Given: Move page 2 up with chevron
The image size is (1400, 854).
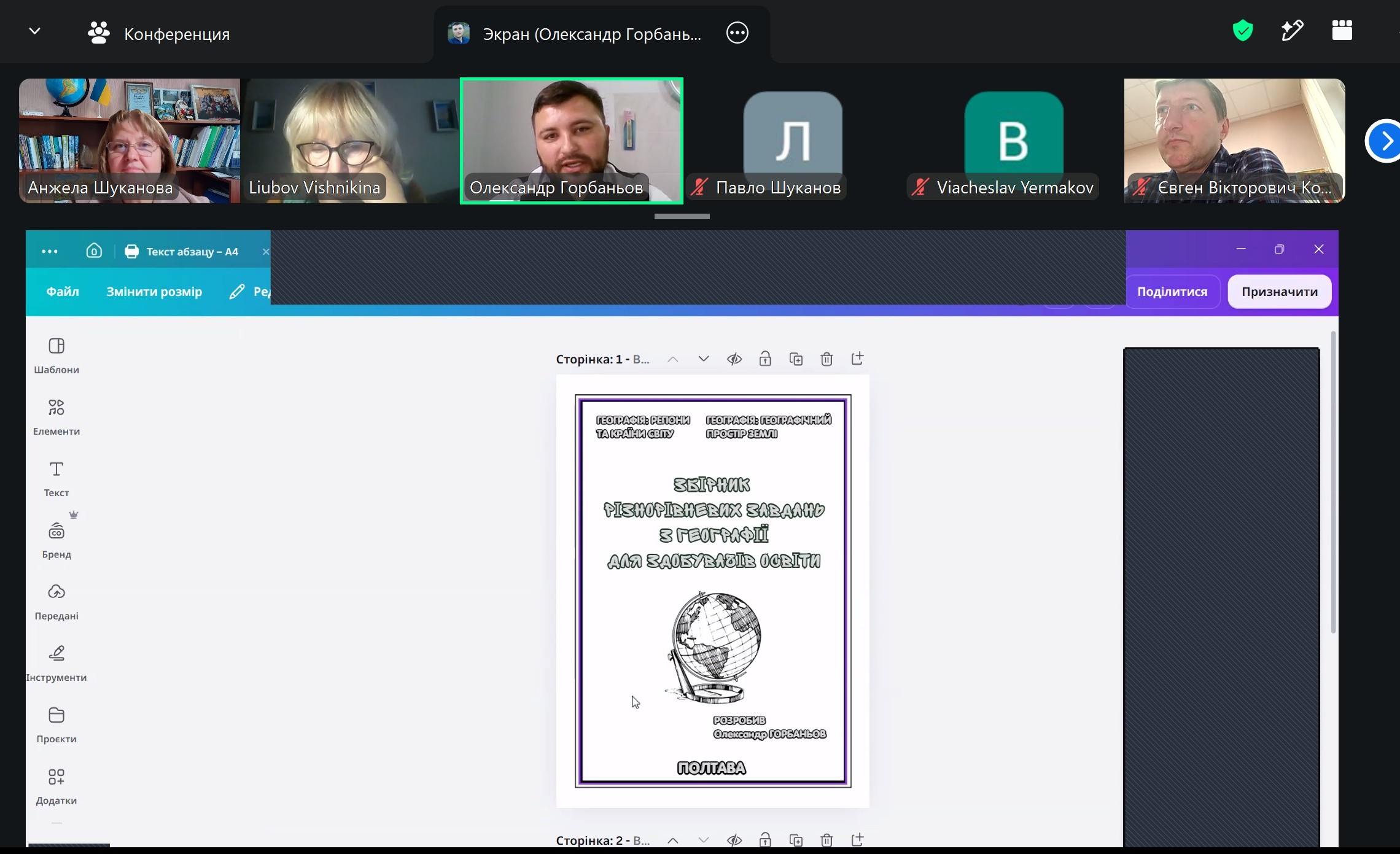Looking at the screenshot, I should (x=673, y=840).
